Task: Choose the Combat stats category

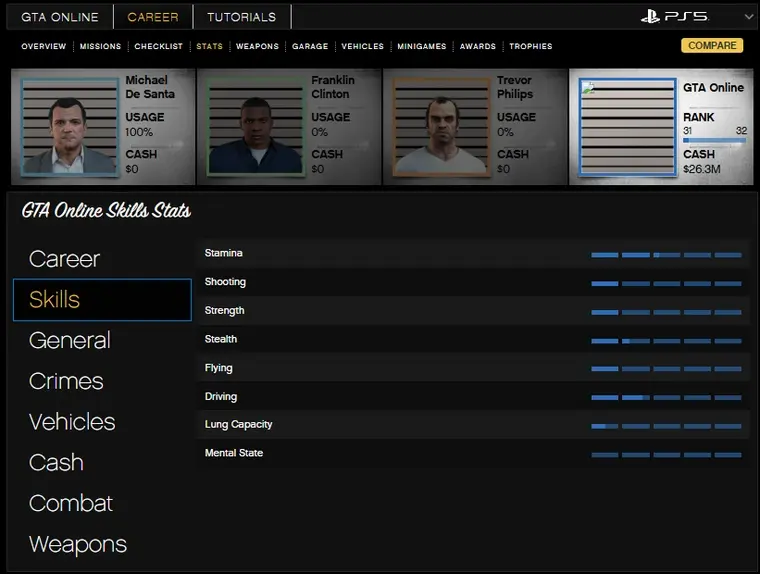Action: [x=71, y=503]
